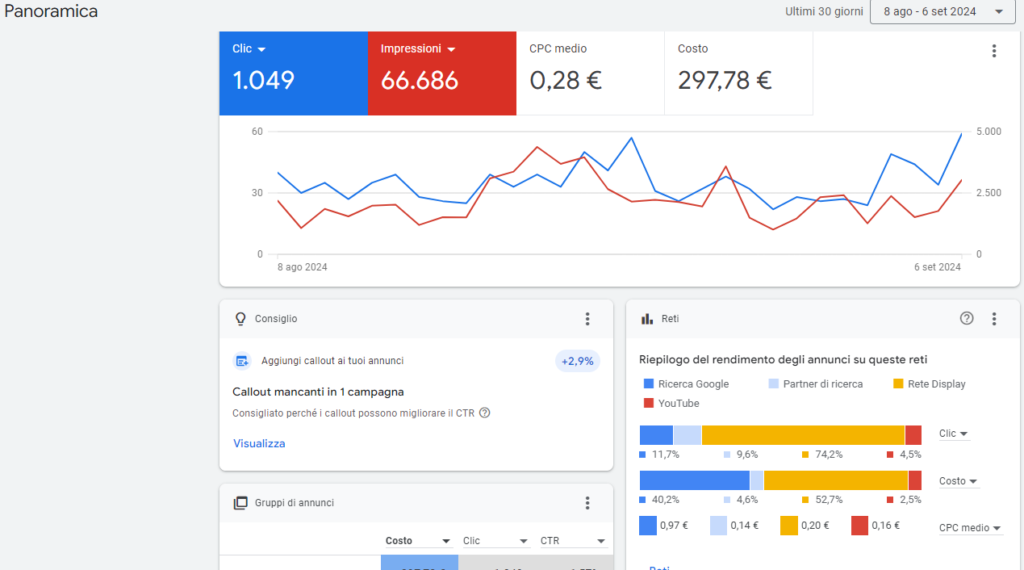Click the Panoramica page title

[51, 11]
